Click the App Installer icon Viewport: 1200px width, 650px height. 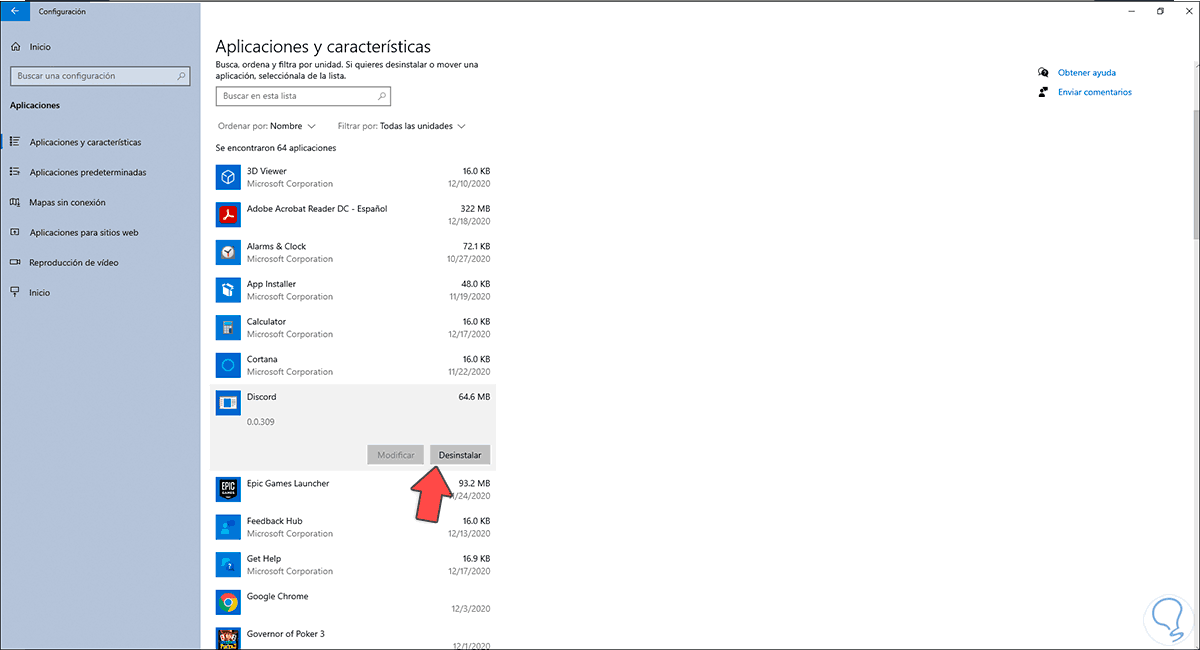tap(228, 290)
